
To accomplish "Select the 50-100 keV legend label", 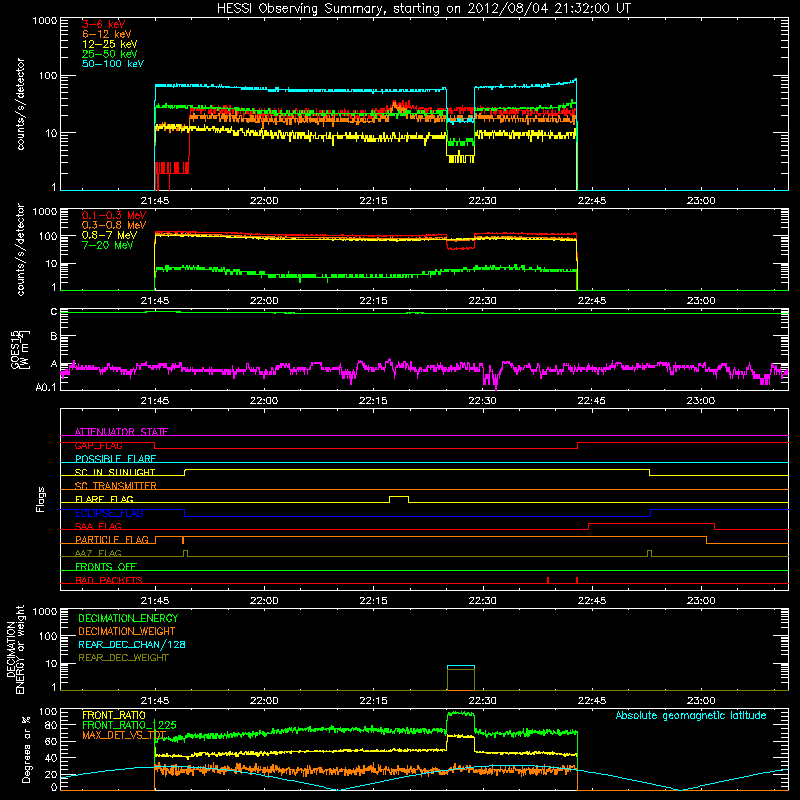I will click(113, 64).
